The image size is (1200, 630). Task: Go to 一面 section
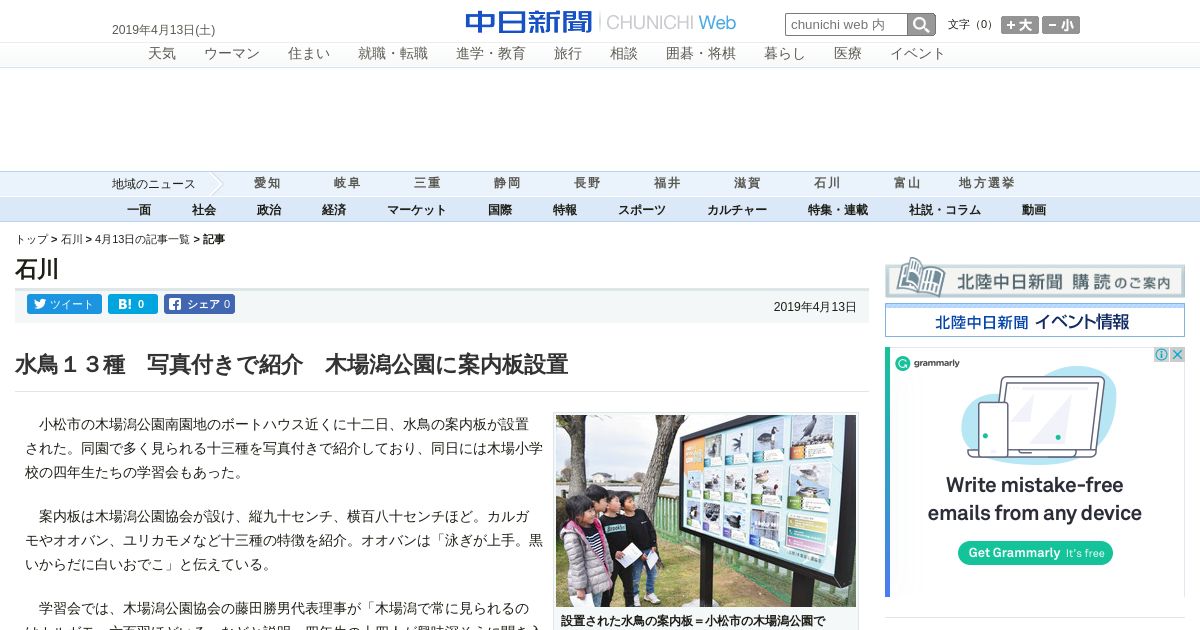[x=139, y=210]
